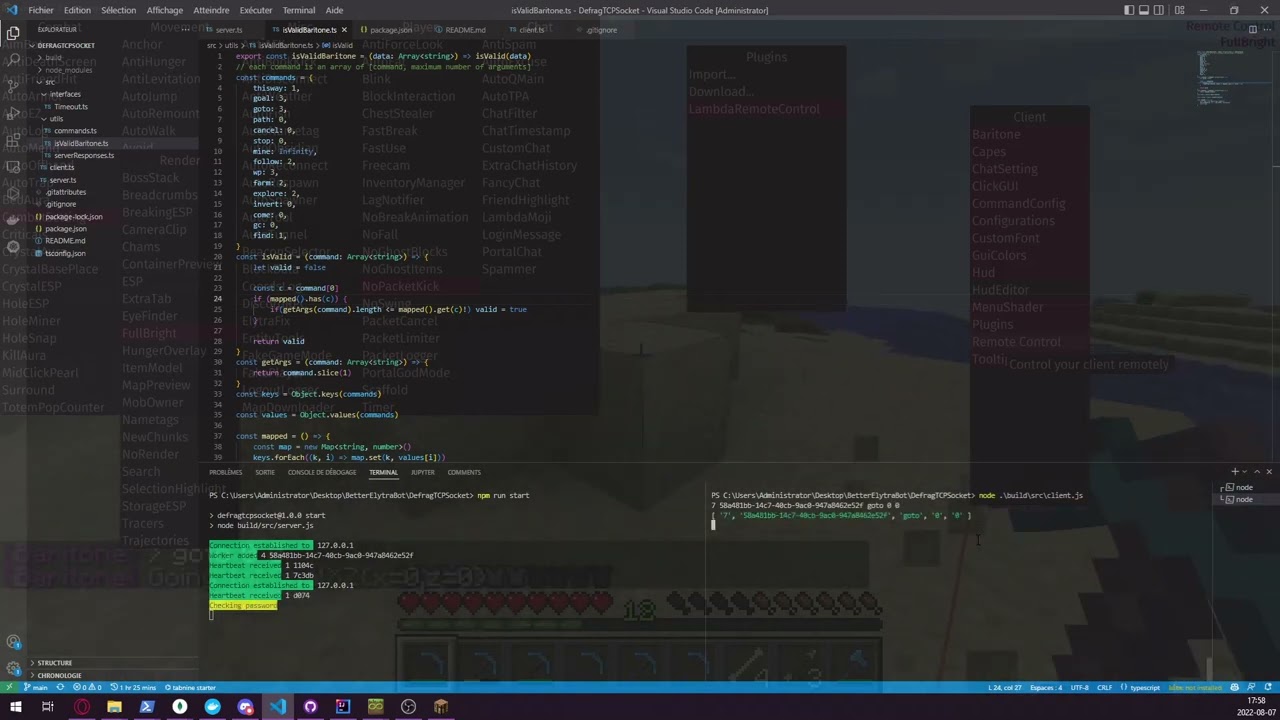Open Explorer views and more actions ellipsis

(188, 29)
